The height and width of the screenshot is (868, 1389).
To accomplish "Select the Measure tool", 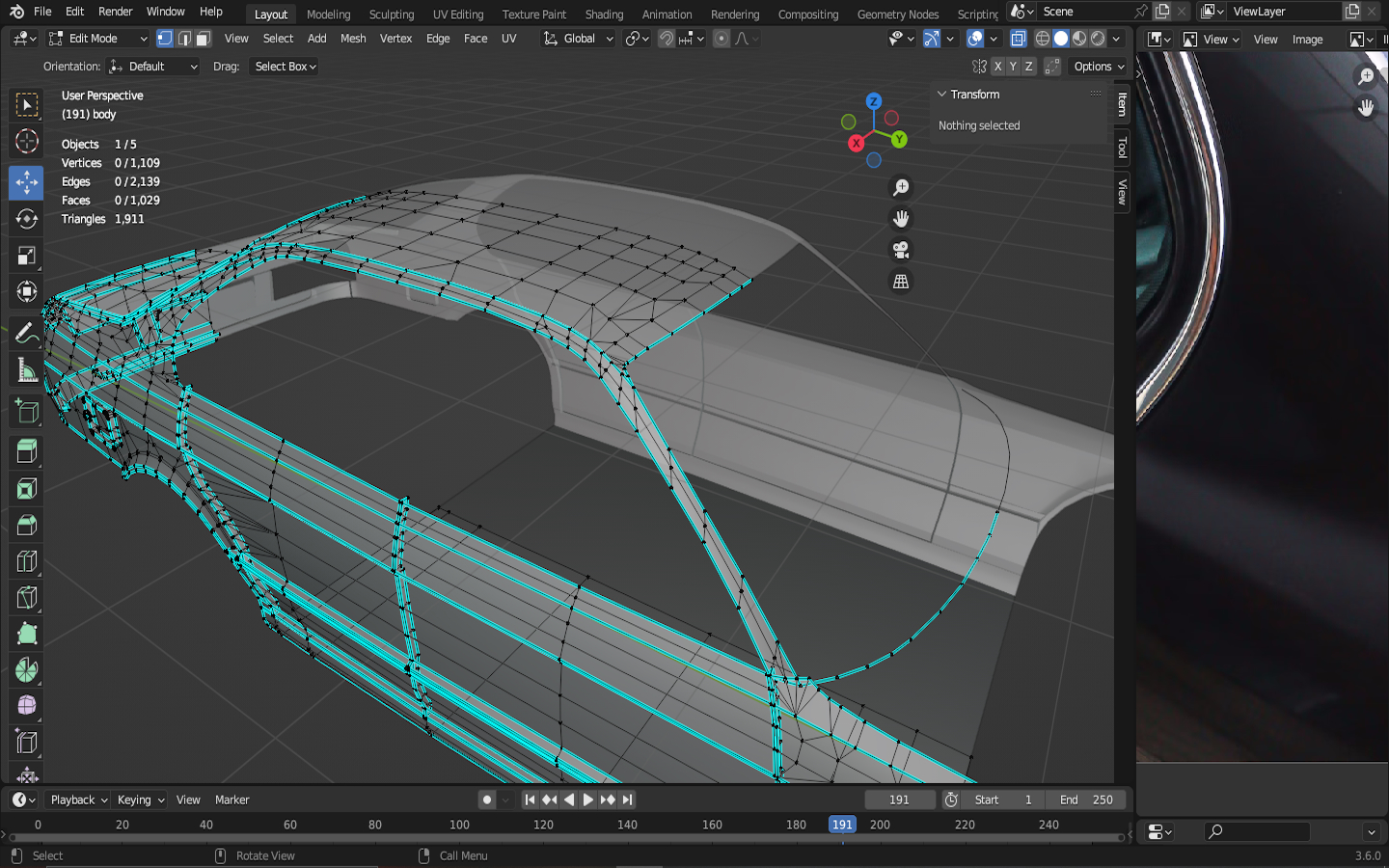I will 26,370.
